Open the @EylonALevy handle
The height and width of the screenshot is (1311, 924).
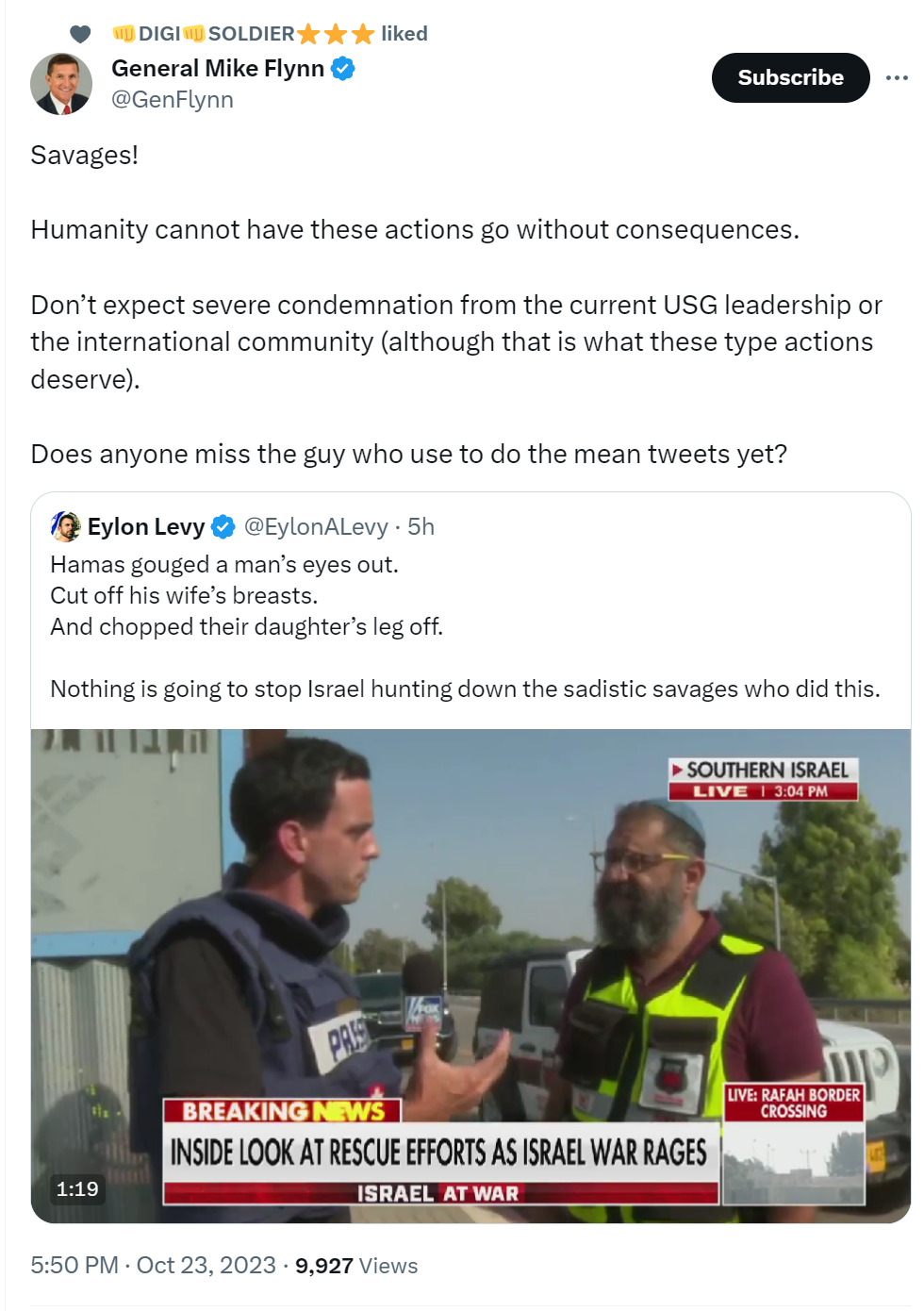(x=316, y=526)
